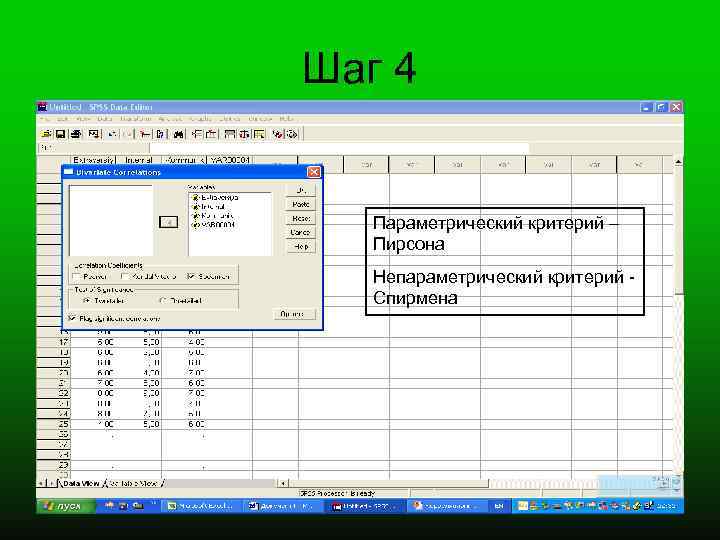Click the Insert Variable toolbar icon
This screenshot has height=540, width=720.
point(211,134)
